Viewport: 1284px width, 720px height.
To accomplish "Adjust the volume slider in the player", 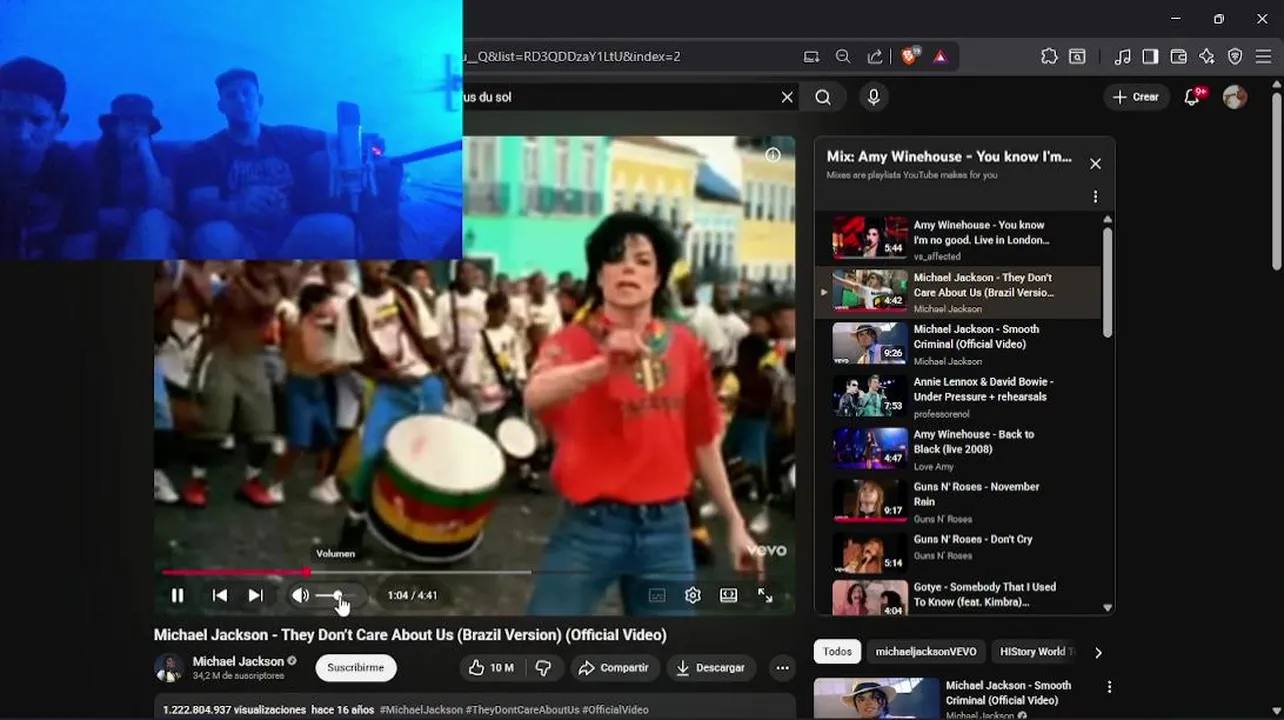I will pos(335,595).
